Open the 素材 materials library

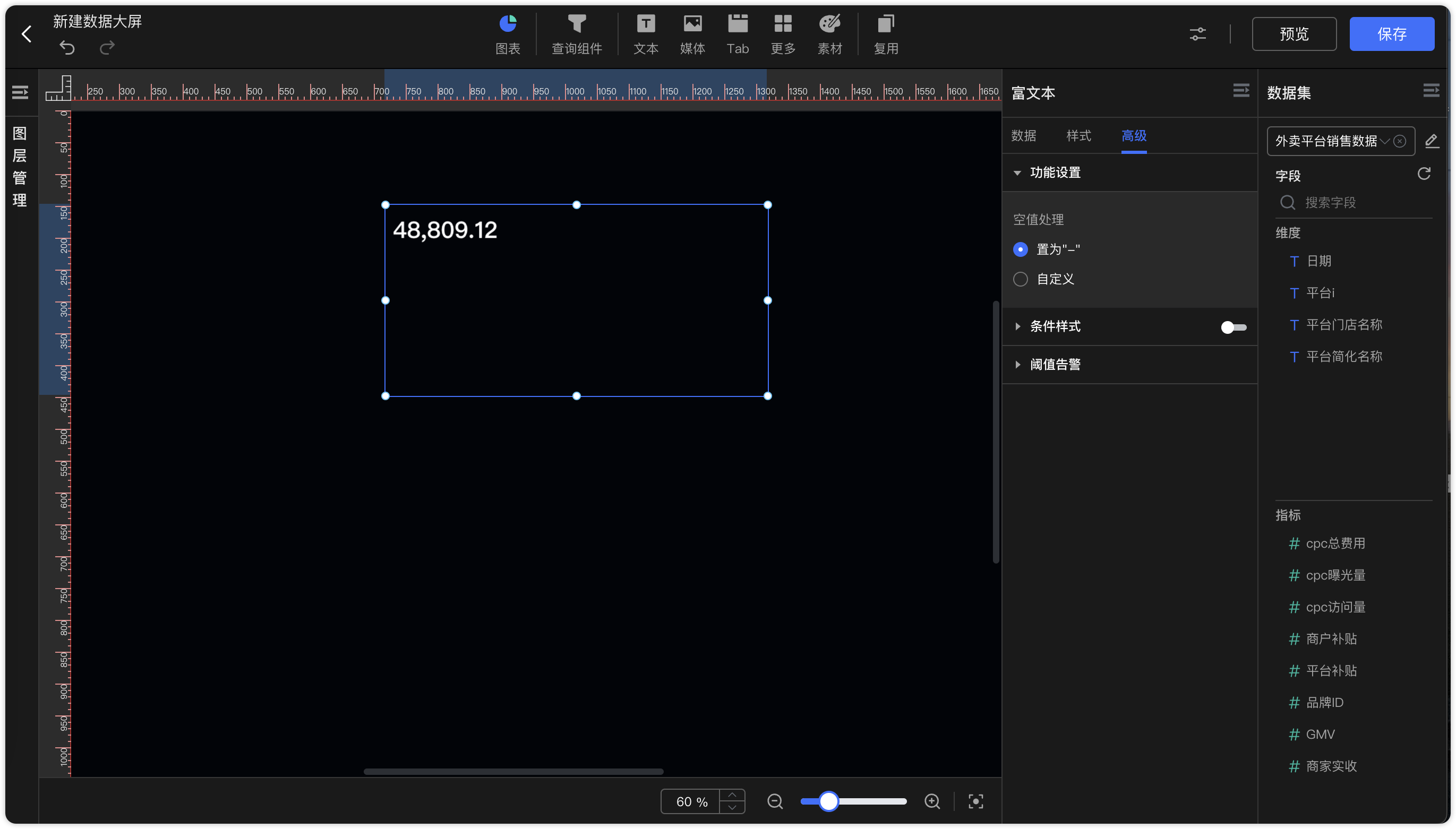[829, 34]
